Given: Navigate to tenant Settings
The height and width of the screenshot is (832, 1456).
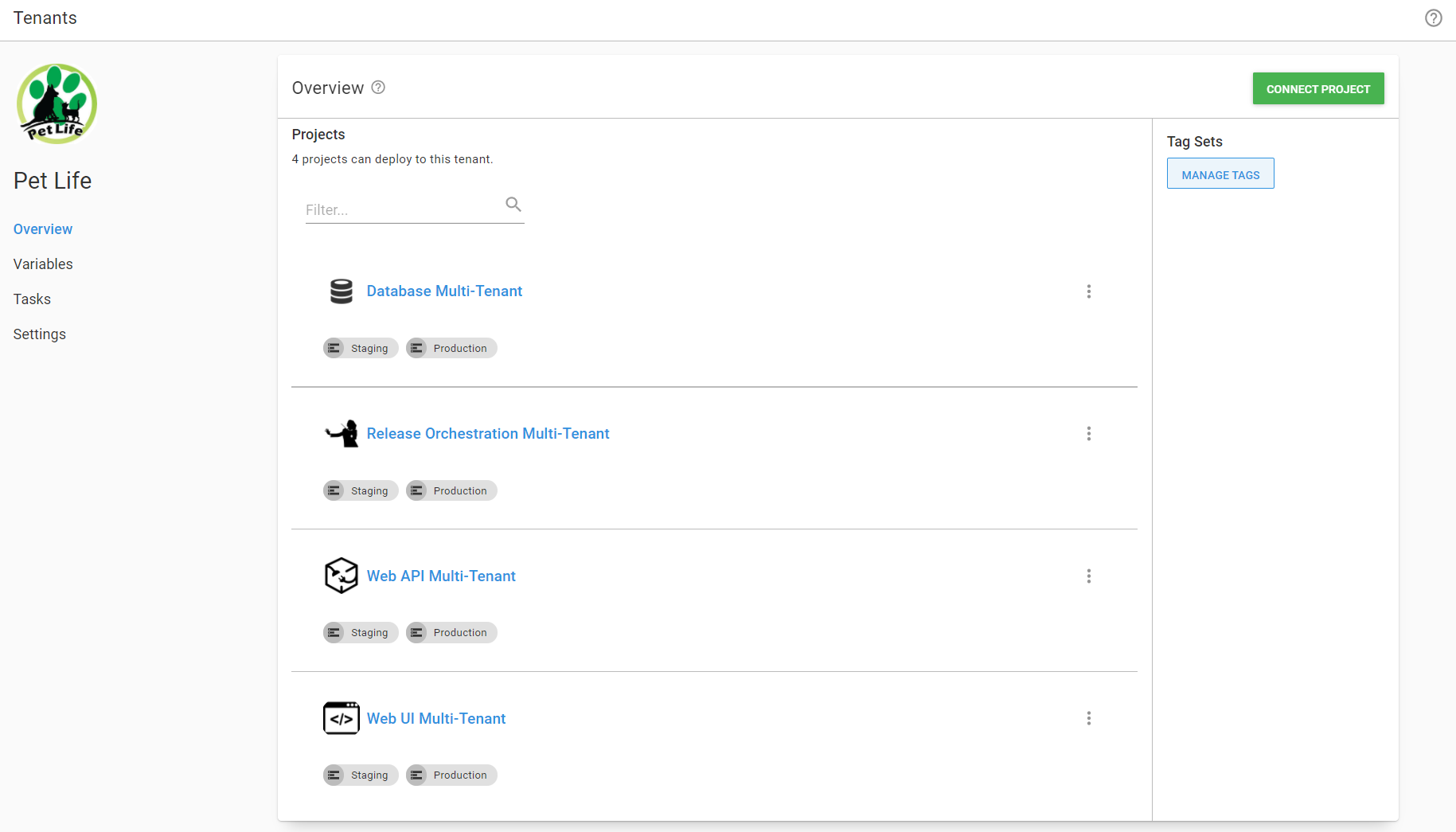Looking at the screenshot, I should click(40, 334).
